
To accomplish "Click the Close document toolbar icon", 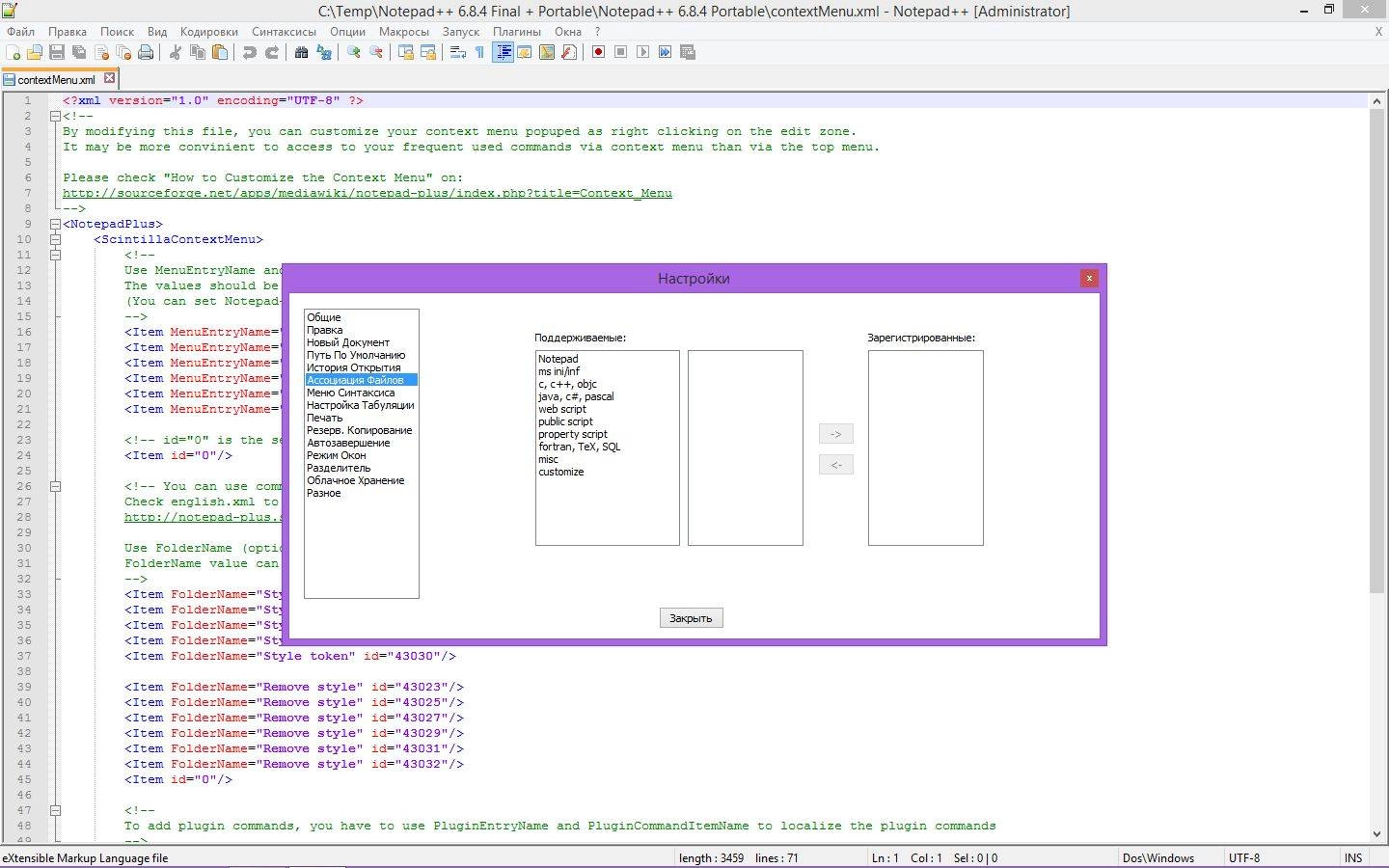I will 101,52.
